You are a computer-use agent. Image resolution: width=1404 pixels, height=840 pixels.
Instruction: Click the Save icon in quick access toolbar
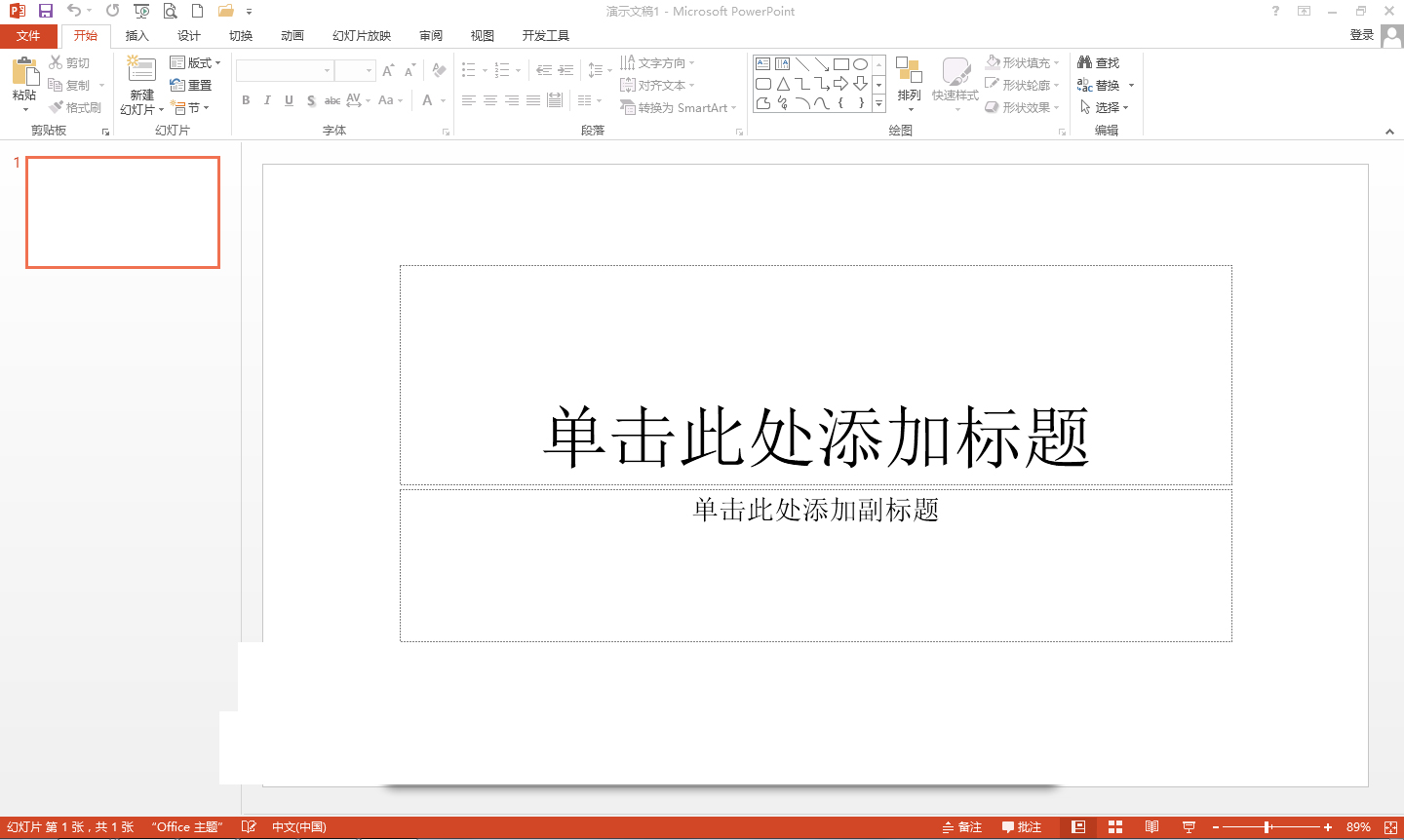tap(45, 11)
